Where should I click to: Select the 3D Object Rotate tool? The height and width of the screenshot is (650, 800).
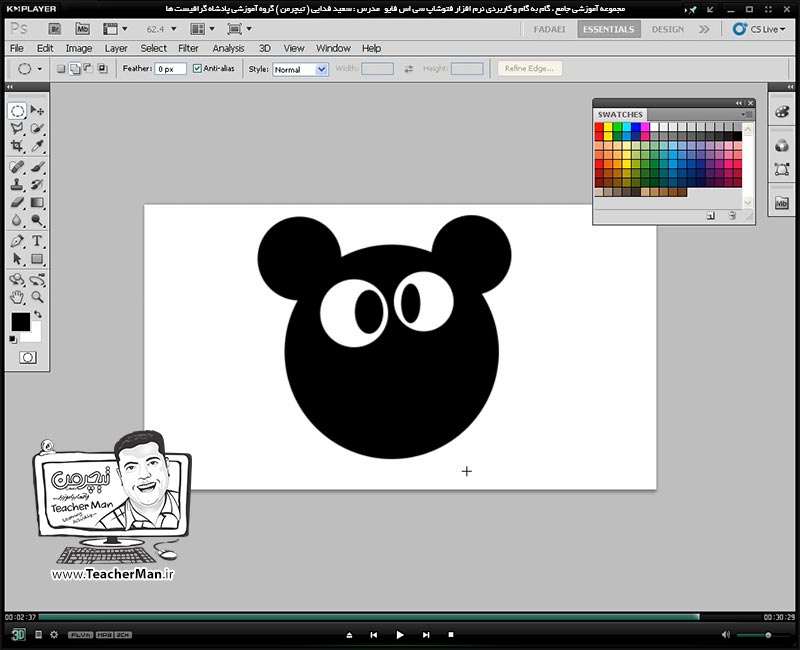(x=17, y=279)
